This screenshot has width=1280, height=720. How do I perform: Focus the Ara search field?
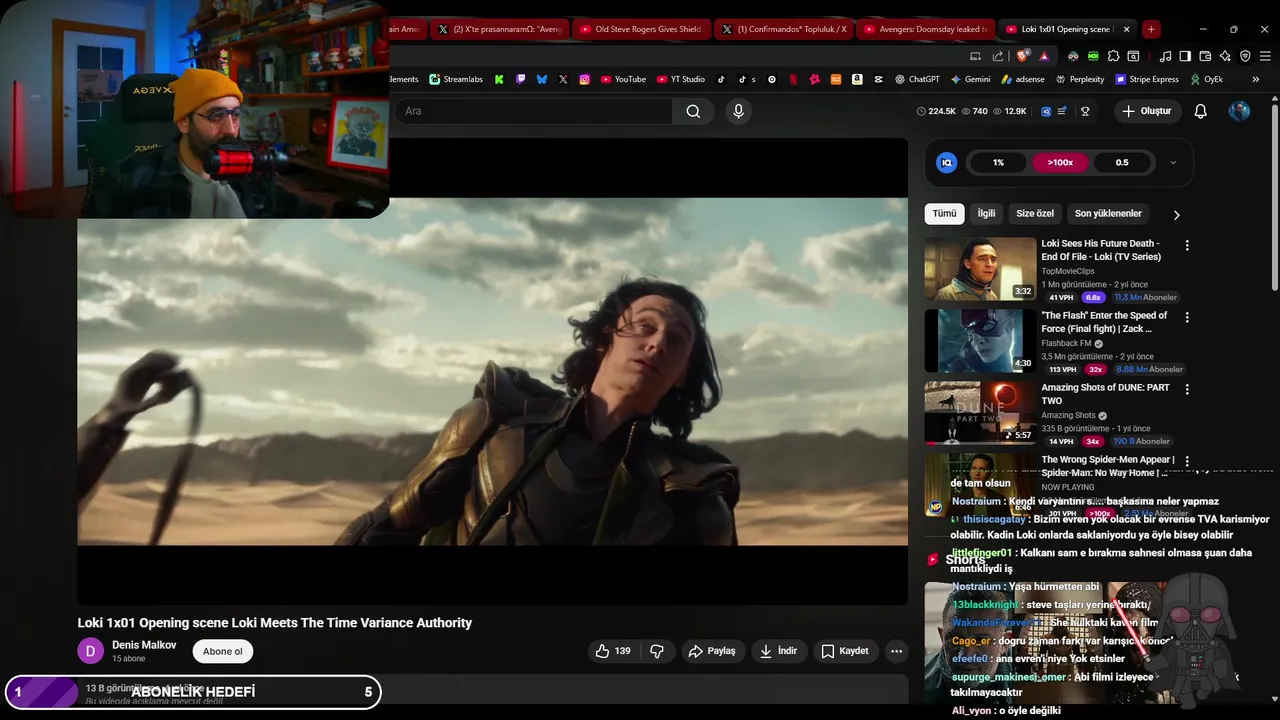click(x=533, y=111)
